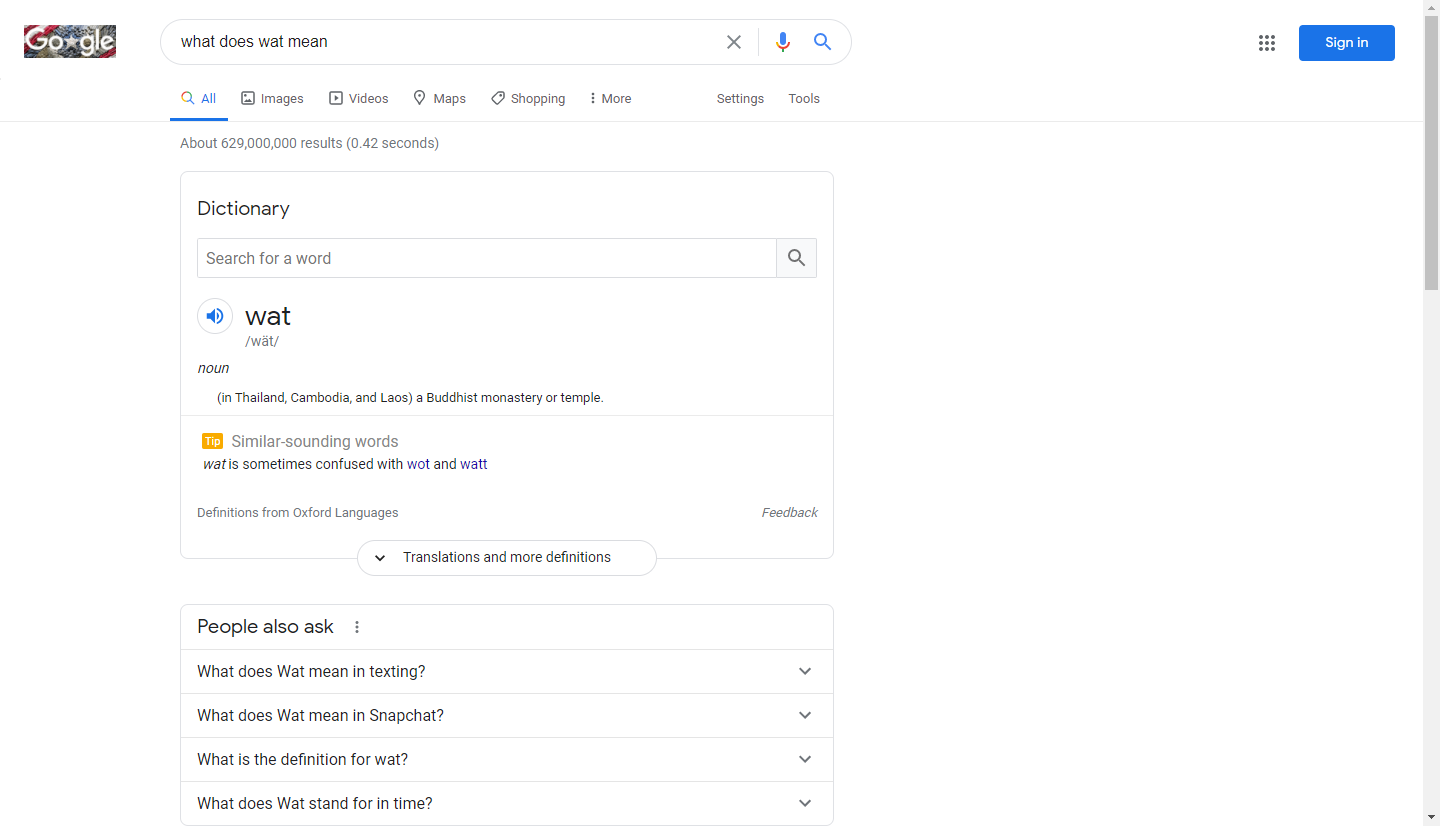
Task: Follow the "watt" similar word link
Action: tap(474, 464)
